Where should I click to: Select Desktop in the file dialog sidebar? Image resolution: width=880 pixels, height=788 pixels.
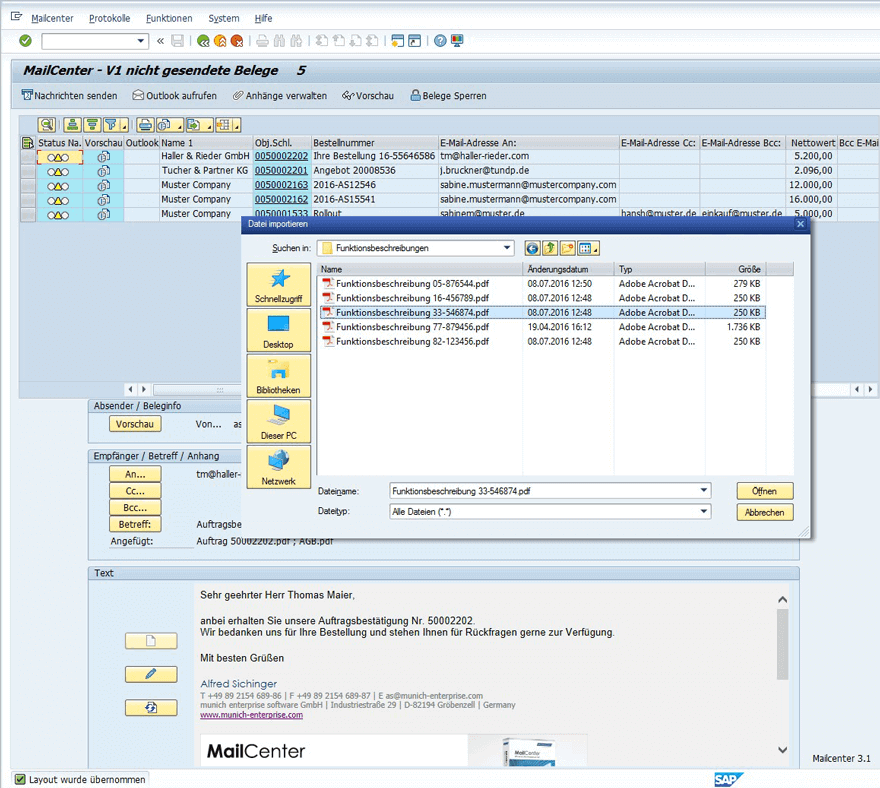pos(278,330)
